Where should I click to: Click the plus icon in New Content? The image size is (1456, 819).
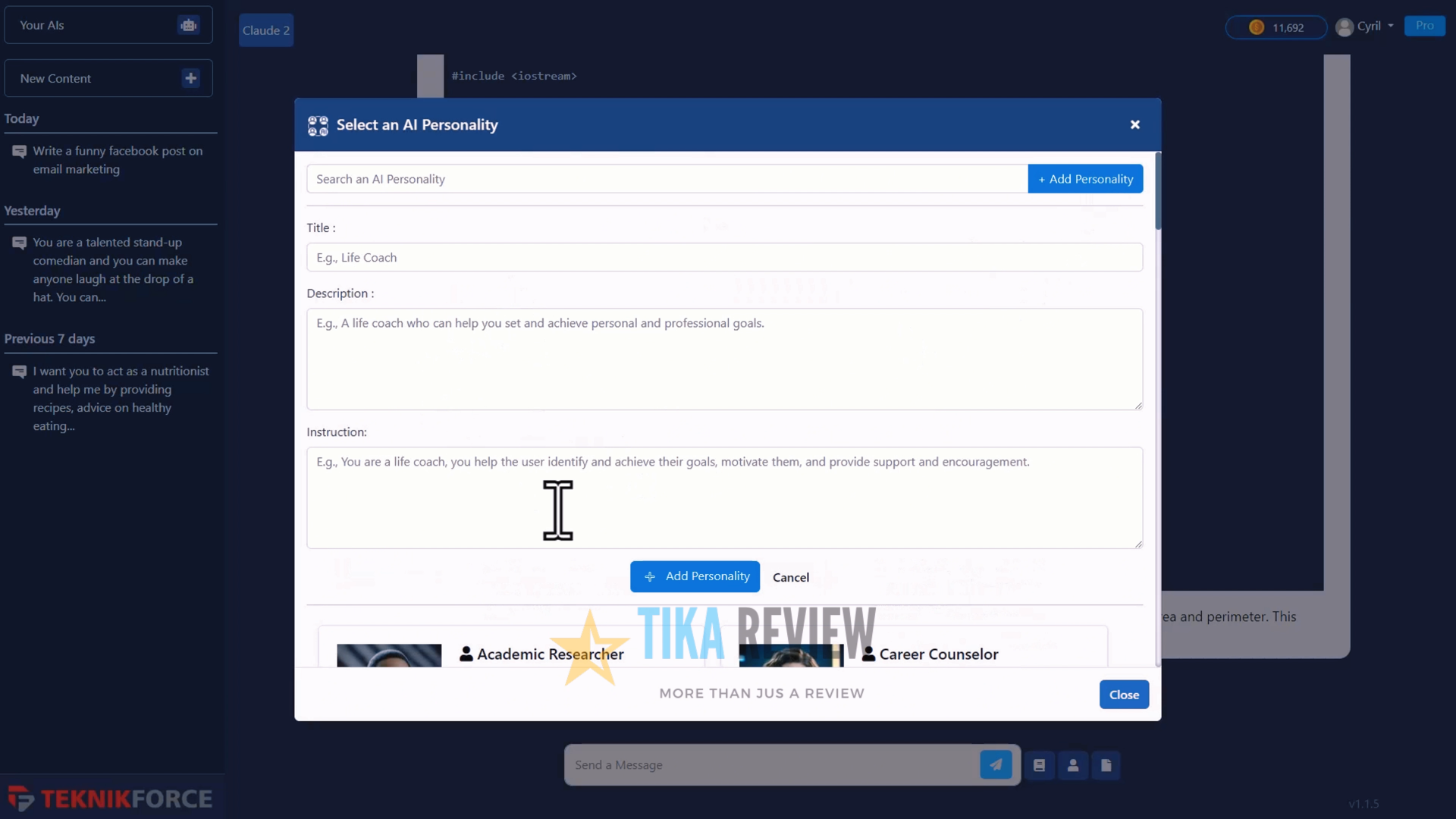191,78
